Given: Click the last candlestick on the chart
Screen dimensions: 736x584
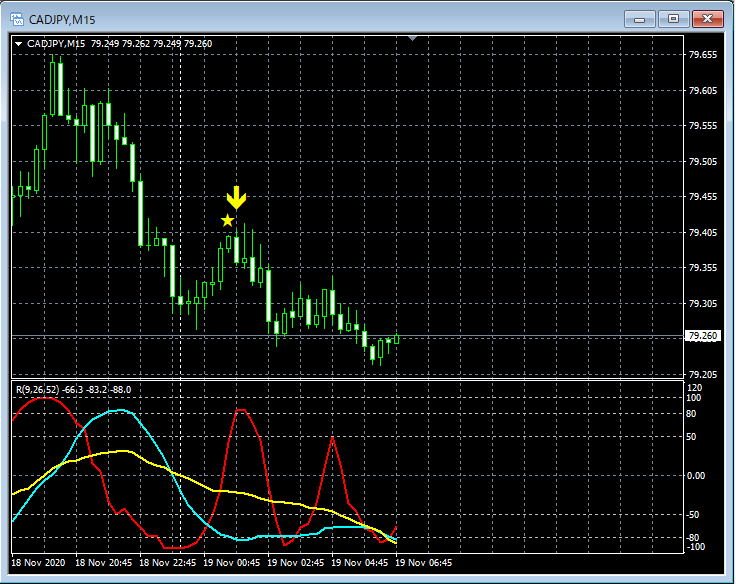Looking at the screenshot, I should pos(396,339).
